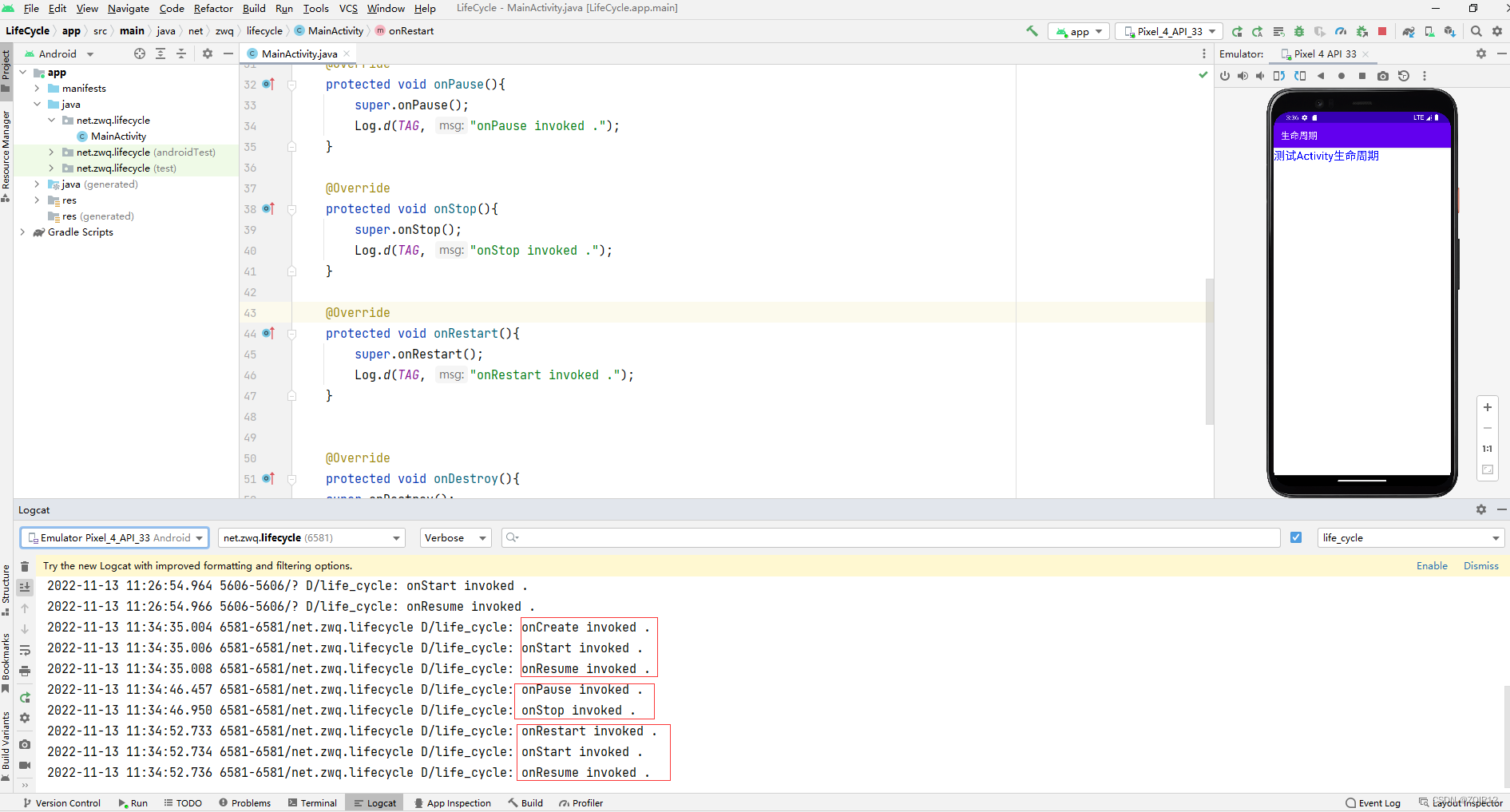
Task: Toggle the Build Variants side tab
Action: pyautogui.click(x=6, y=747)
